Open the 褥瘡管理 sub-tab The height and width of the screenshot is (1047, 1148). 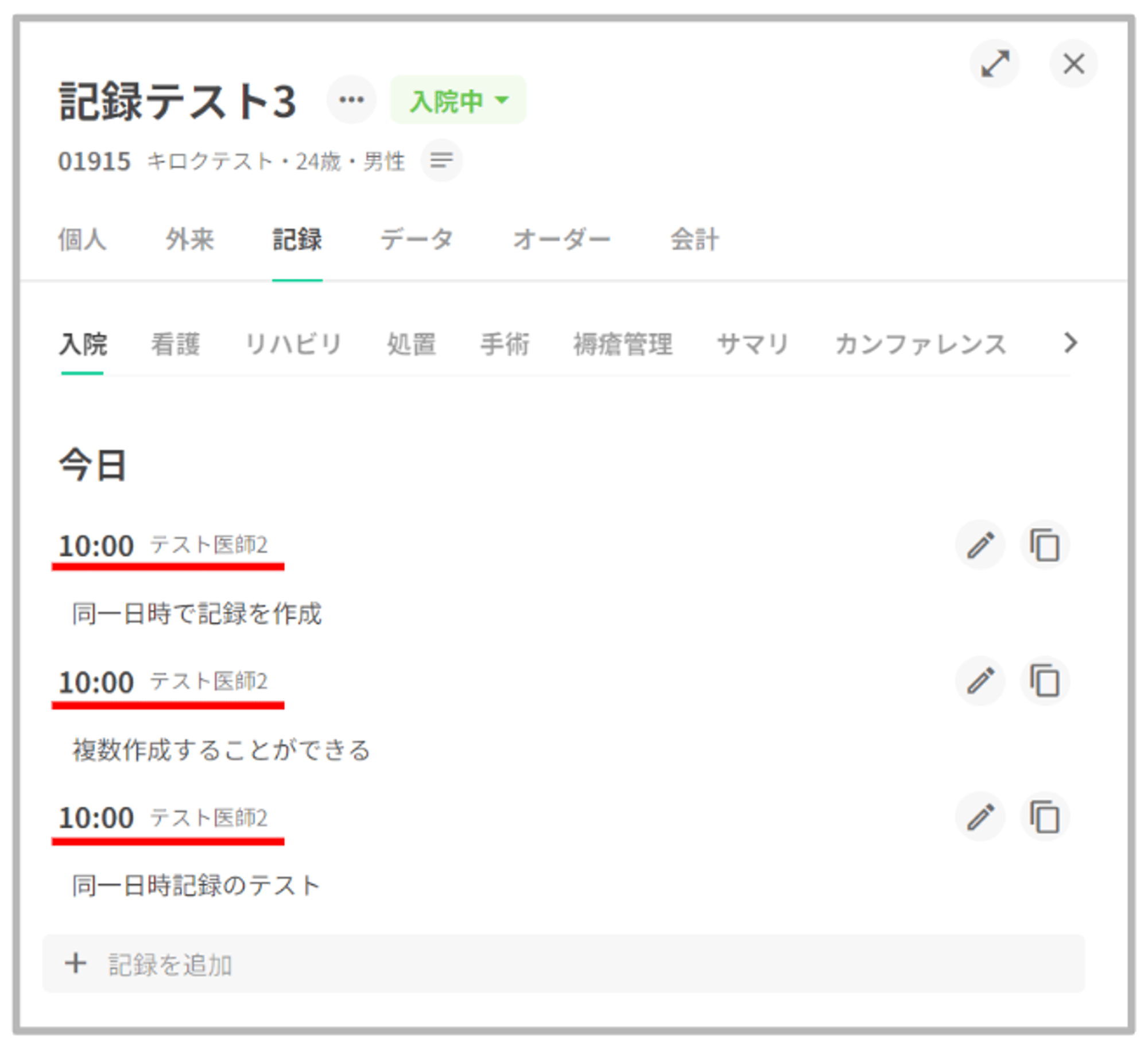pos(623,344)
